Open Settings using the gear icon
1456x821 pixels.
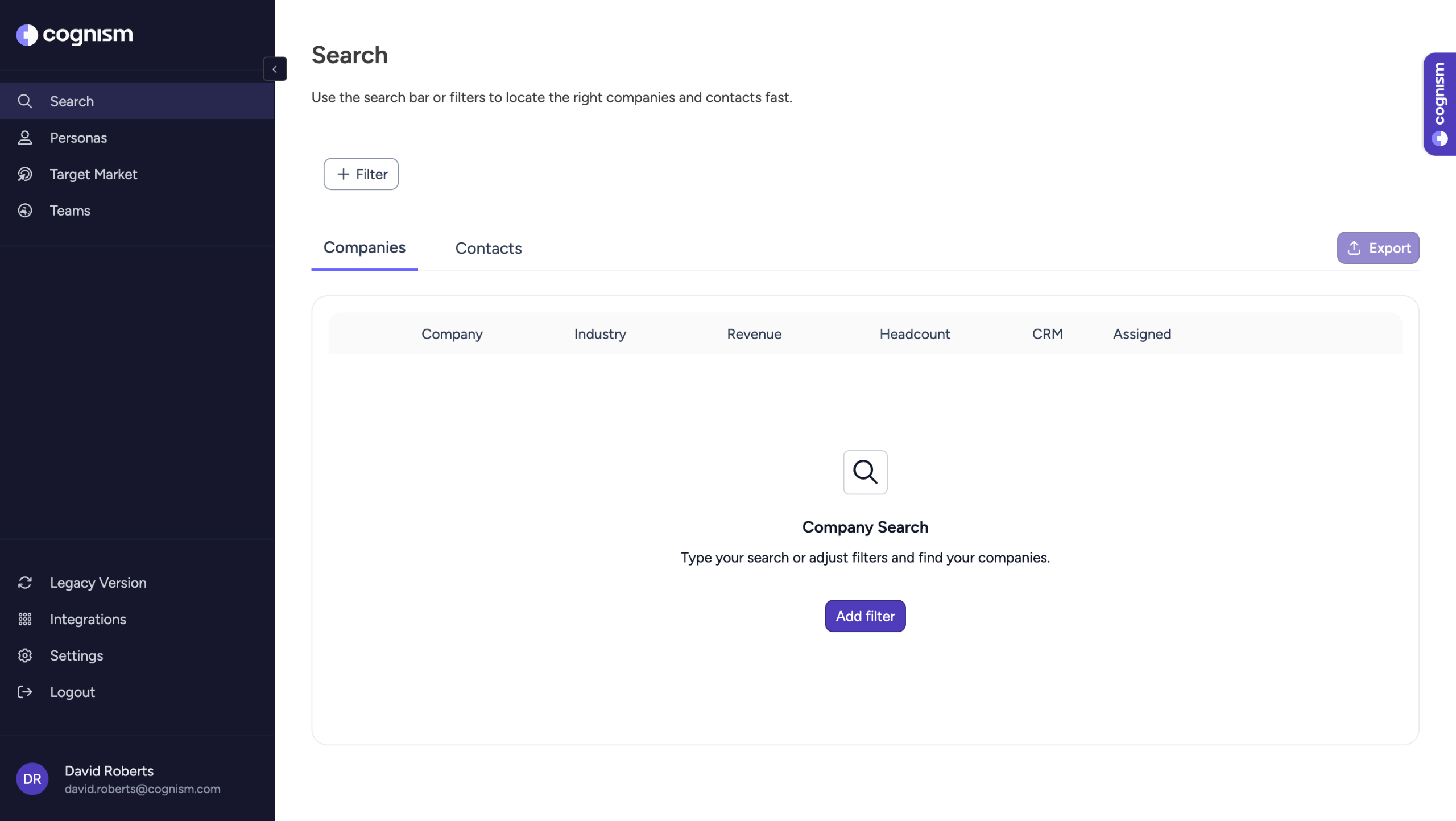pos(25,655)
